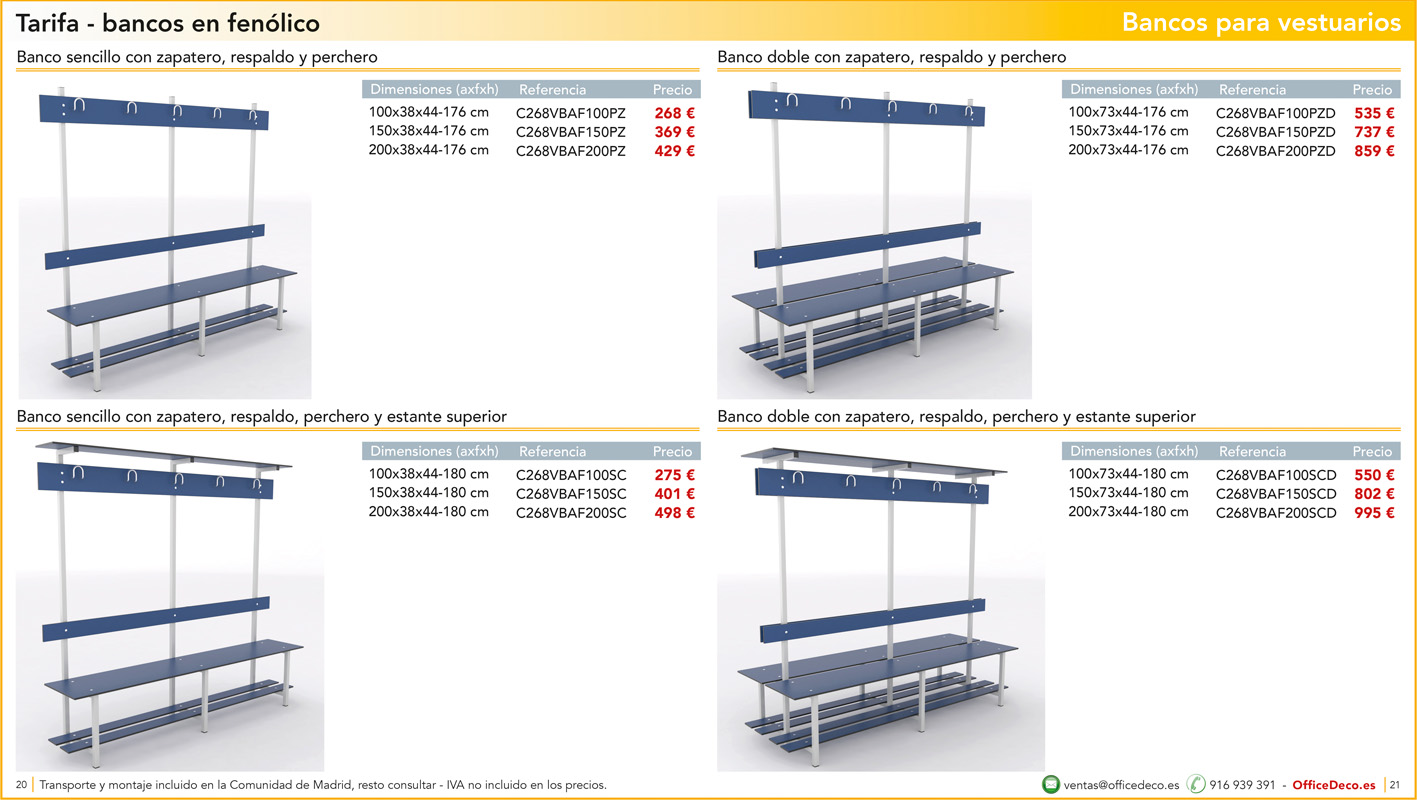Click the 995 € price
This screenshot has width=1417, height=800.
[x=1374, y=513]
